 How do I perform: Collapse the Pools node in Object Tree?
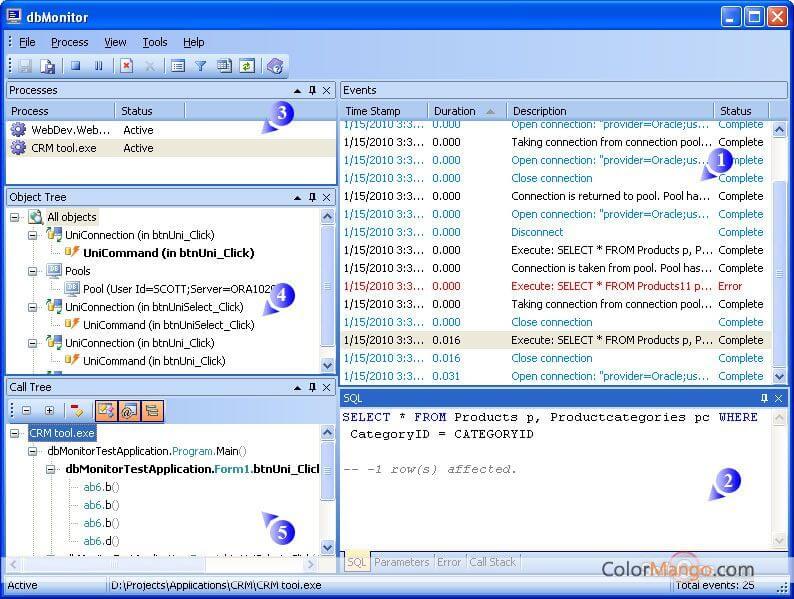pos(33,271)
